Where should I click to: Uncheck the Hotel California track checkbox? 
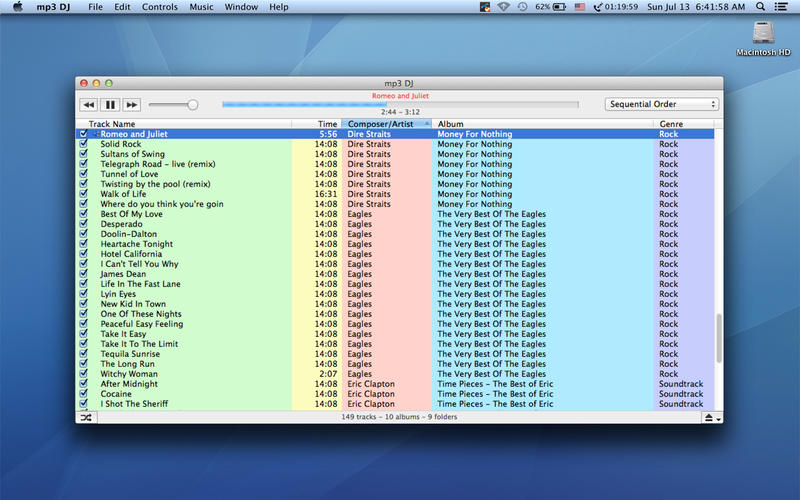point(83,254)
